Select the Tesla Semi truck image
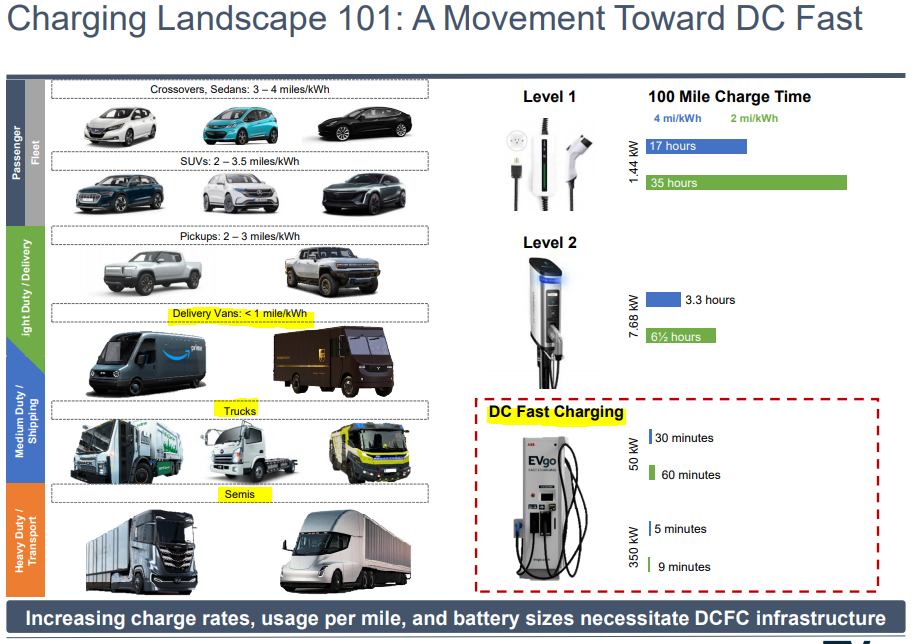This screenshot has width=918, height=644. (x=345, y=551)
